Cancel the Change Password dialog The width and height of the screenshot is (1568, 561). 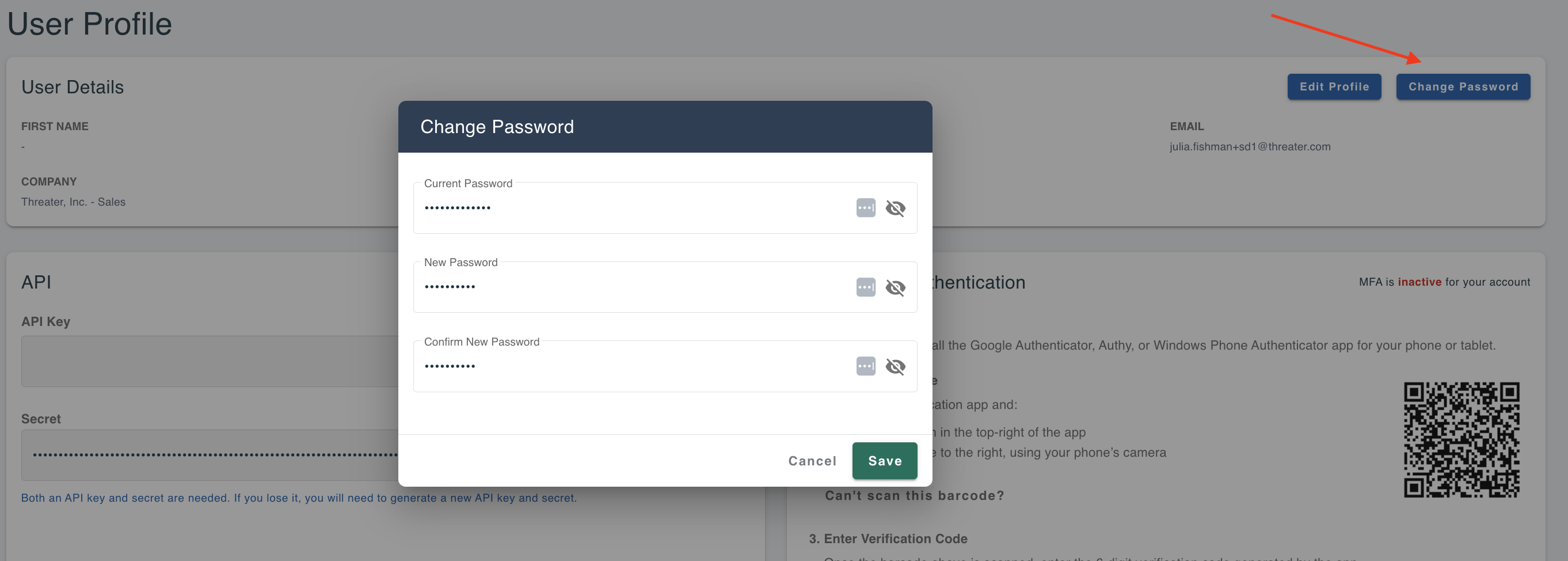click(812, 461)
